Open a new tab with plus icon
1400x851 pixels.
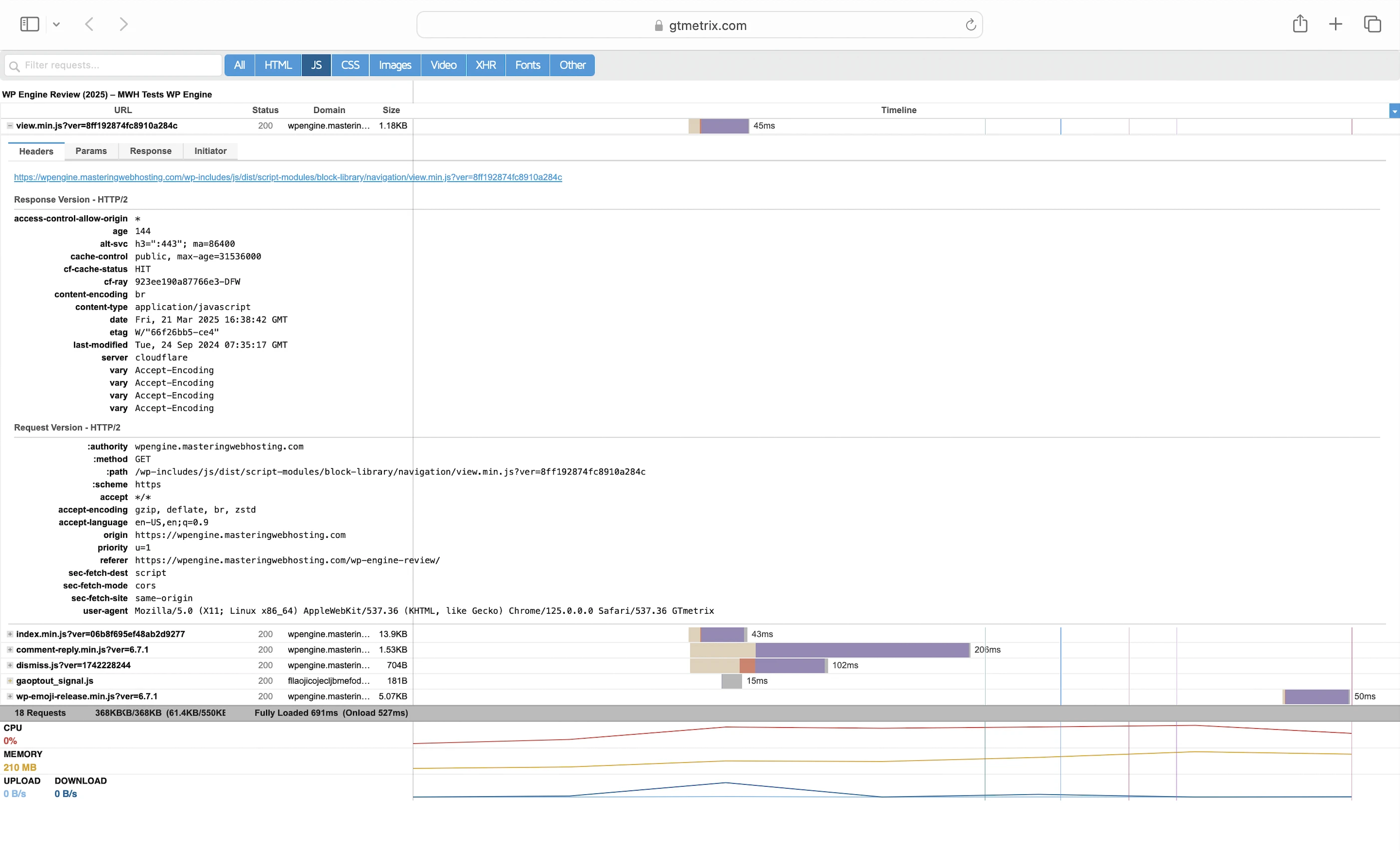point(1335,24)
